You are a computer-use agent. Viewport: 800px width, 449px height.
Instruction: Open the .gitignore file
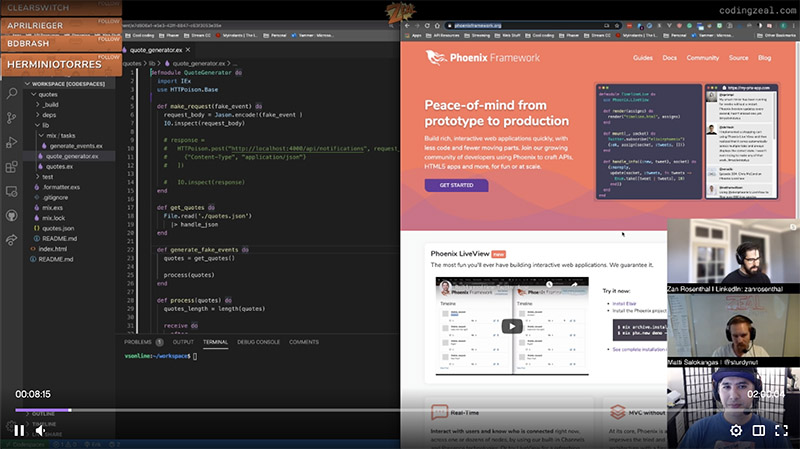point(55,197)
